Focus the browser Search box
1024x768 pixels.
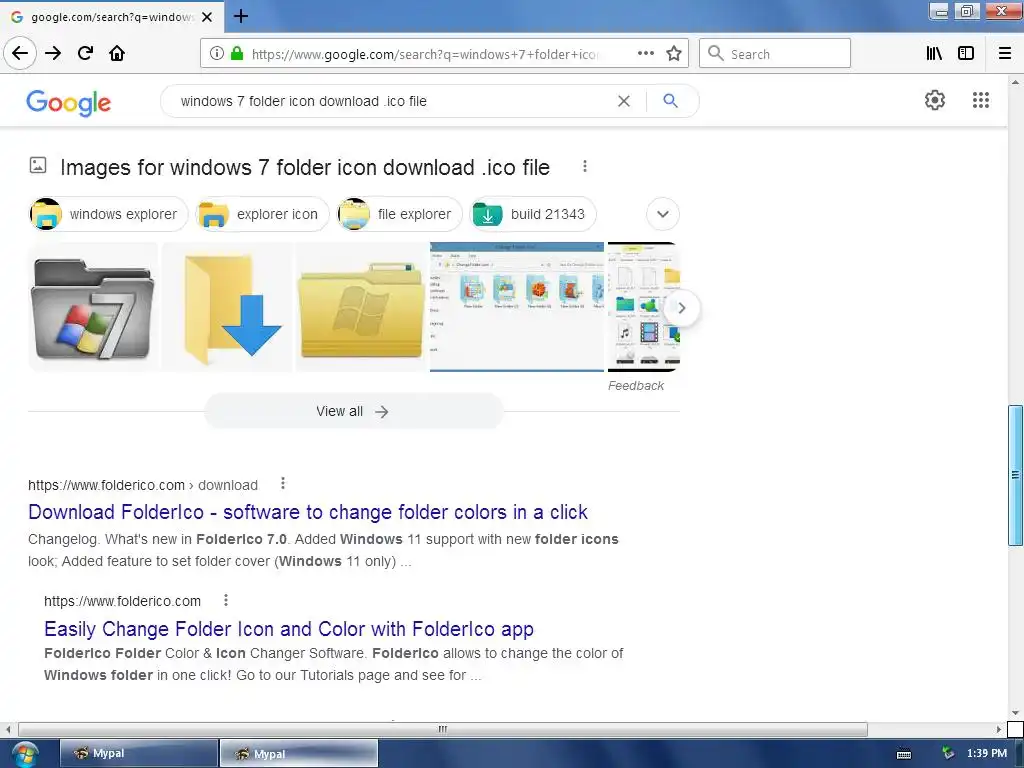775,54
